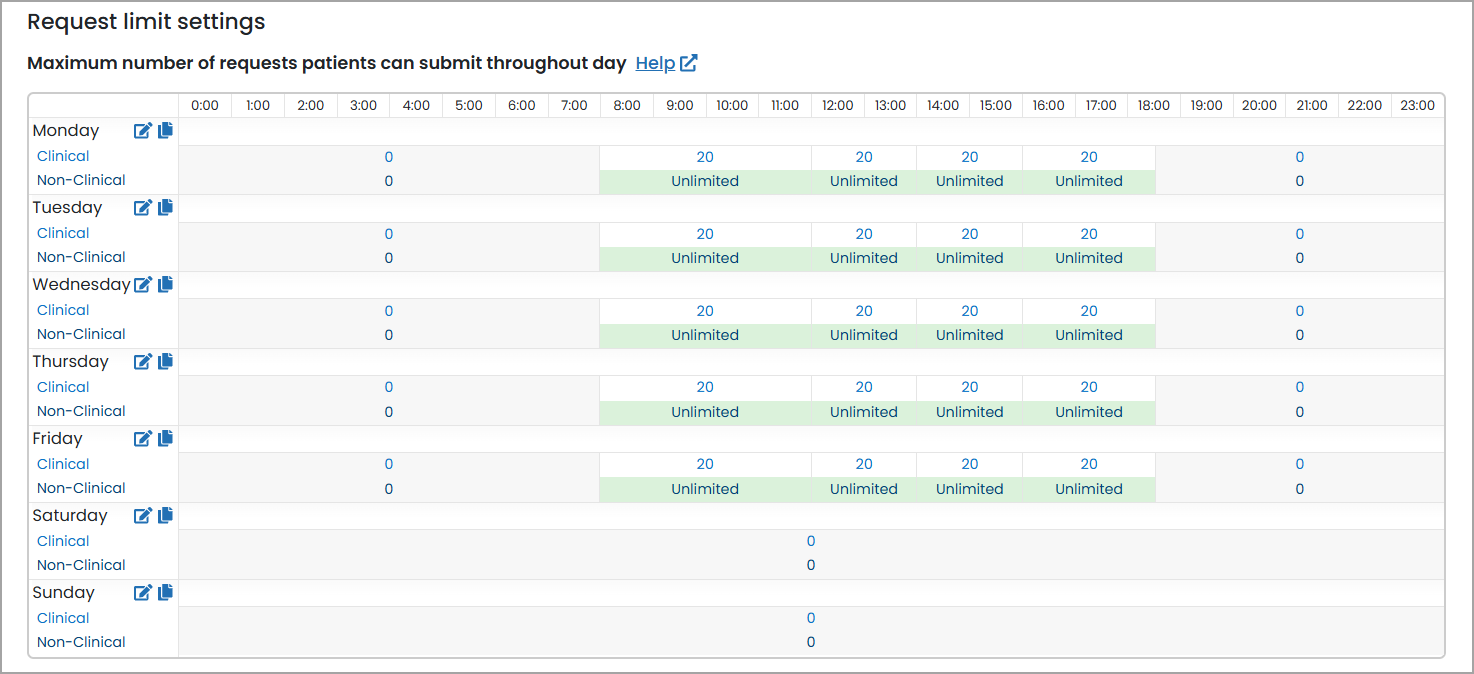This screenshot has width=1474, height=674.
Task: Click Saturday's Clinical 0 value
Action: pos(811,541)
